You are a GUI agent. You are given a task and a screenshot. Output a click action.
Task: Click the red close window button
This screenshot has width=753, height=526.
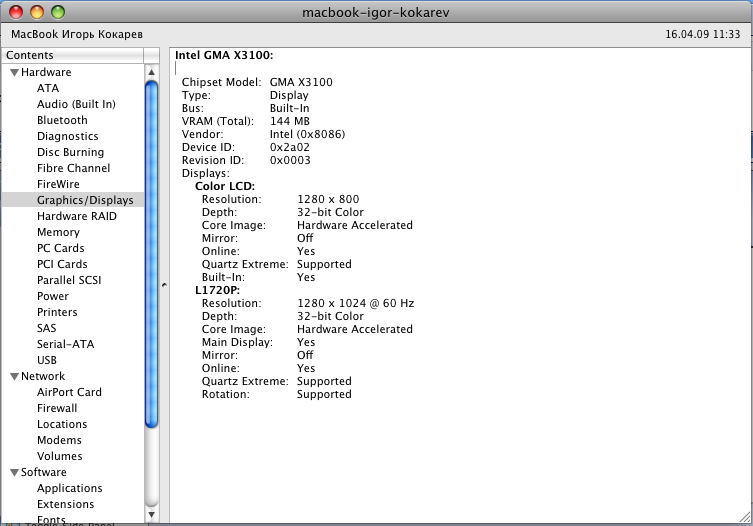(16, 12)
